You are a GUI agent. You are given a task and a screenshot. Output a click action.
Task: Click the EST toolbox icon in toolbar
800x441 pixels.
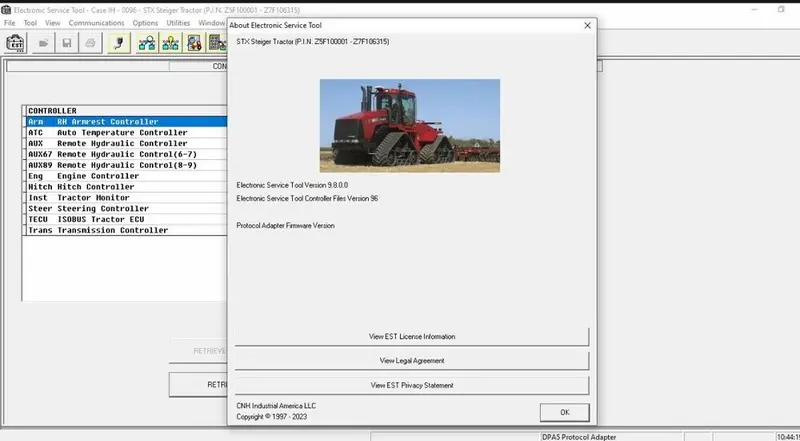(x=15, y=43)
